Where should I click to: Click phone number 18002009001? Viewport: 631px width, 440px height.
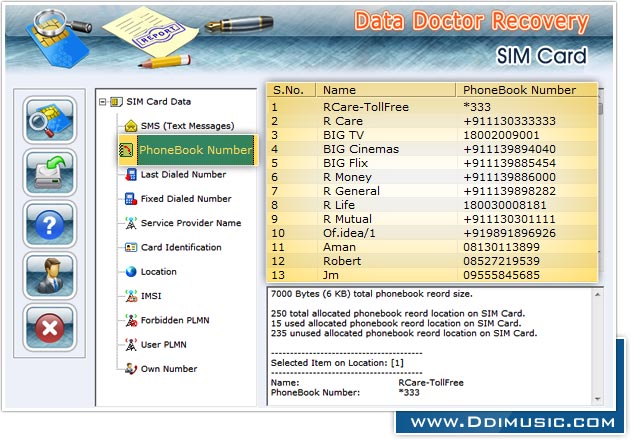tap(501, 135)
